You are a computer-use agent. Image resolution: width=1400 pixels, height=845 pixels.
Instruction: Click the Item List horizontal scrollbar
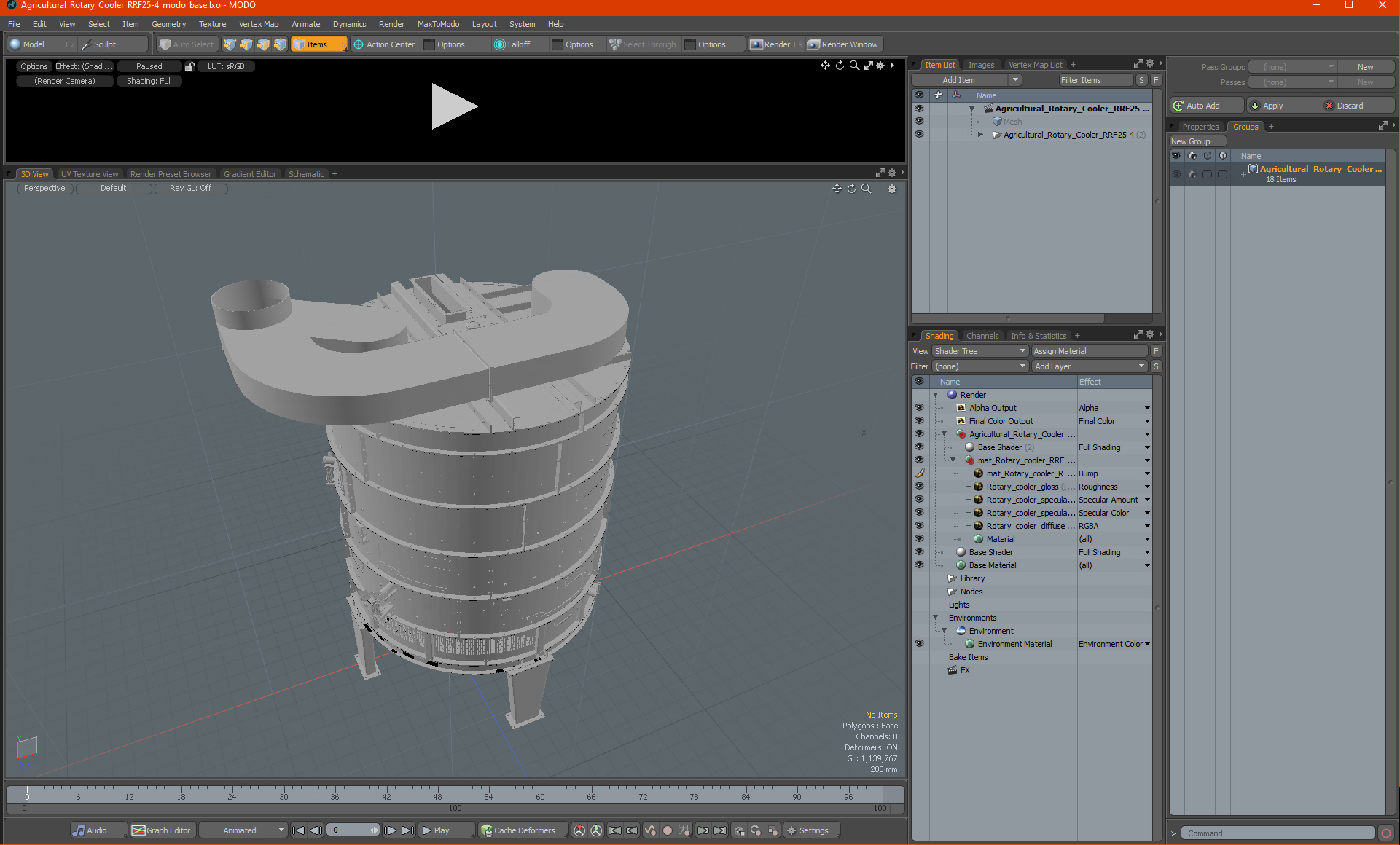(1008, 318)
